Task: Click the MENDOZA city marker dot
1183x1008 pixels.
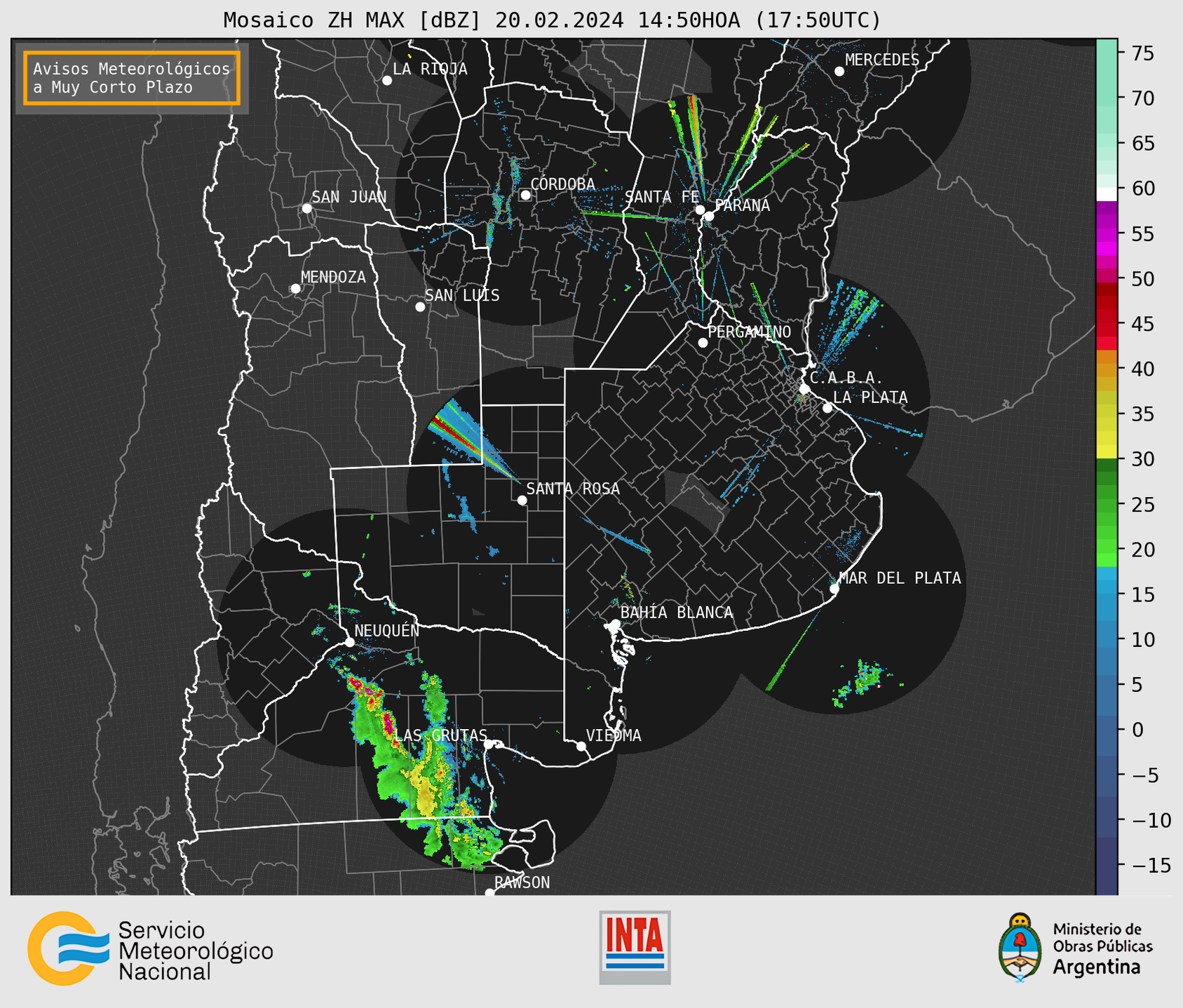Action: coord(295,289)
